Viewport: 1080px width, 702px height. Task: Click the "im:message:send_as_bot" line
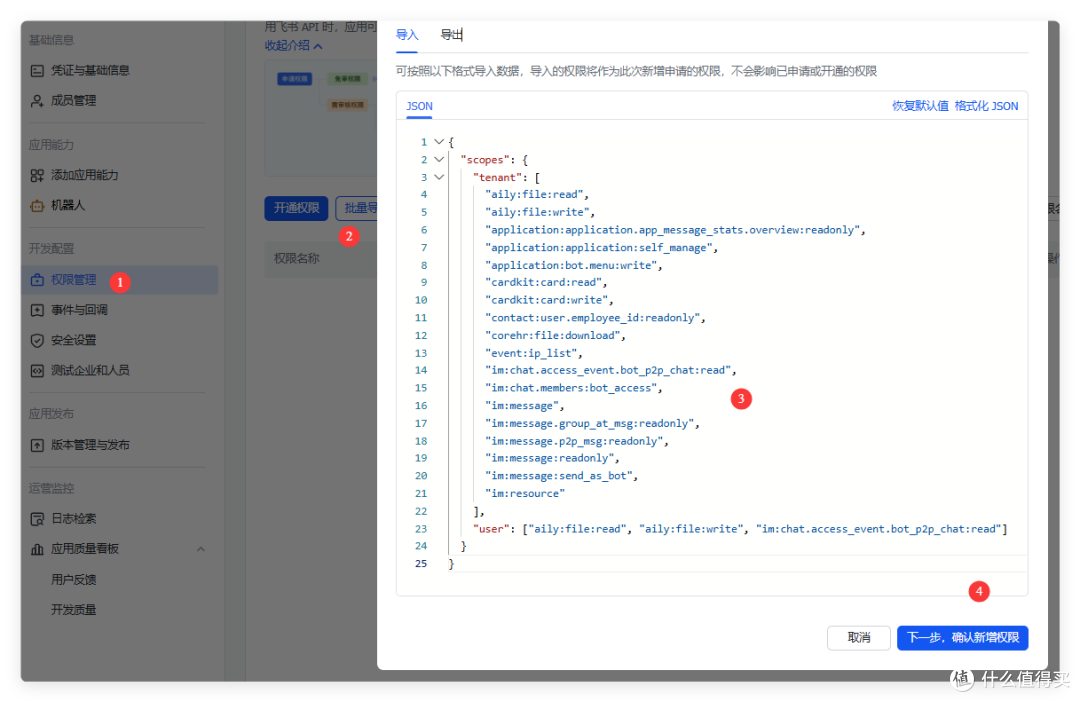[559, 475]
